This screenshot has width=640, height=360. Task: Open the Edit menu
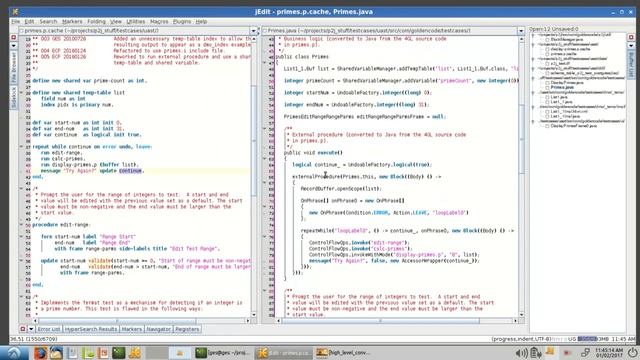click(29, 21)
